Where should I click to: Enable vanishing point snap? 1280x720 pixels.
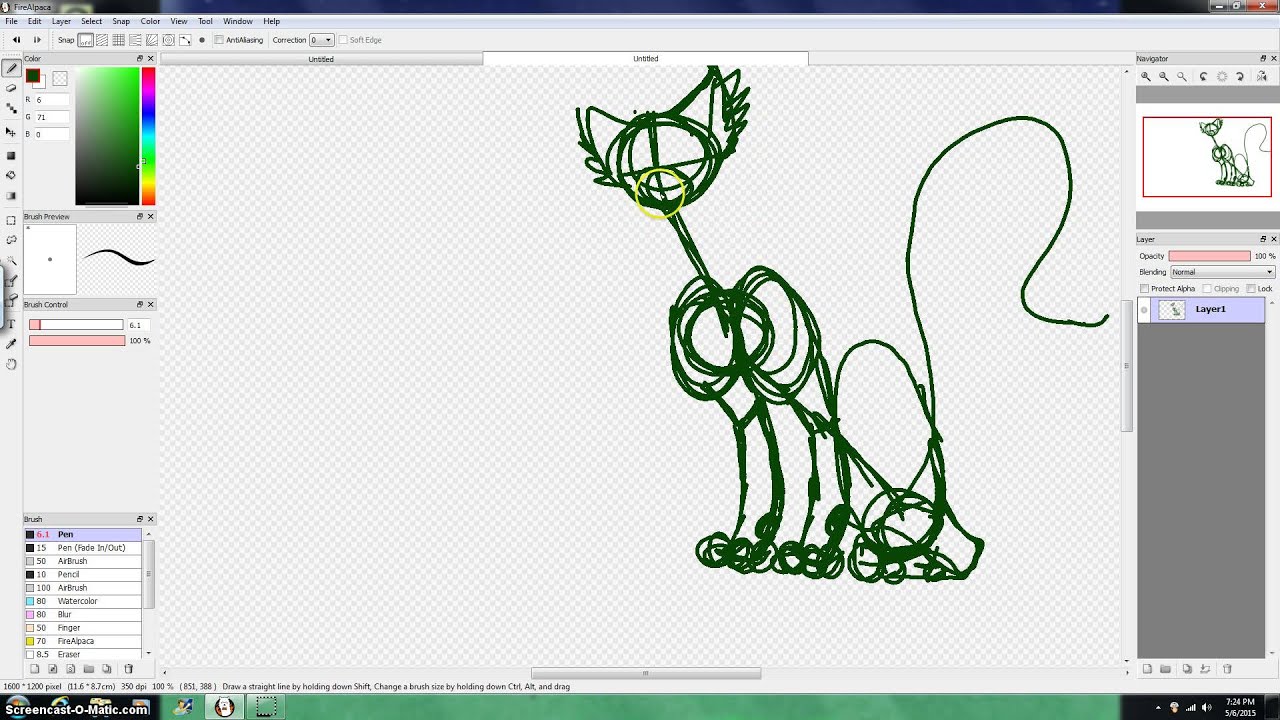click(135, 40)
